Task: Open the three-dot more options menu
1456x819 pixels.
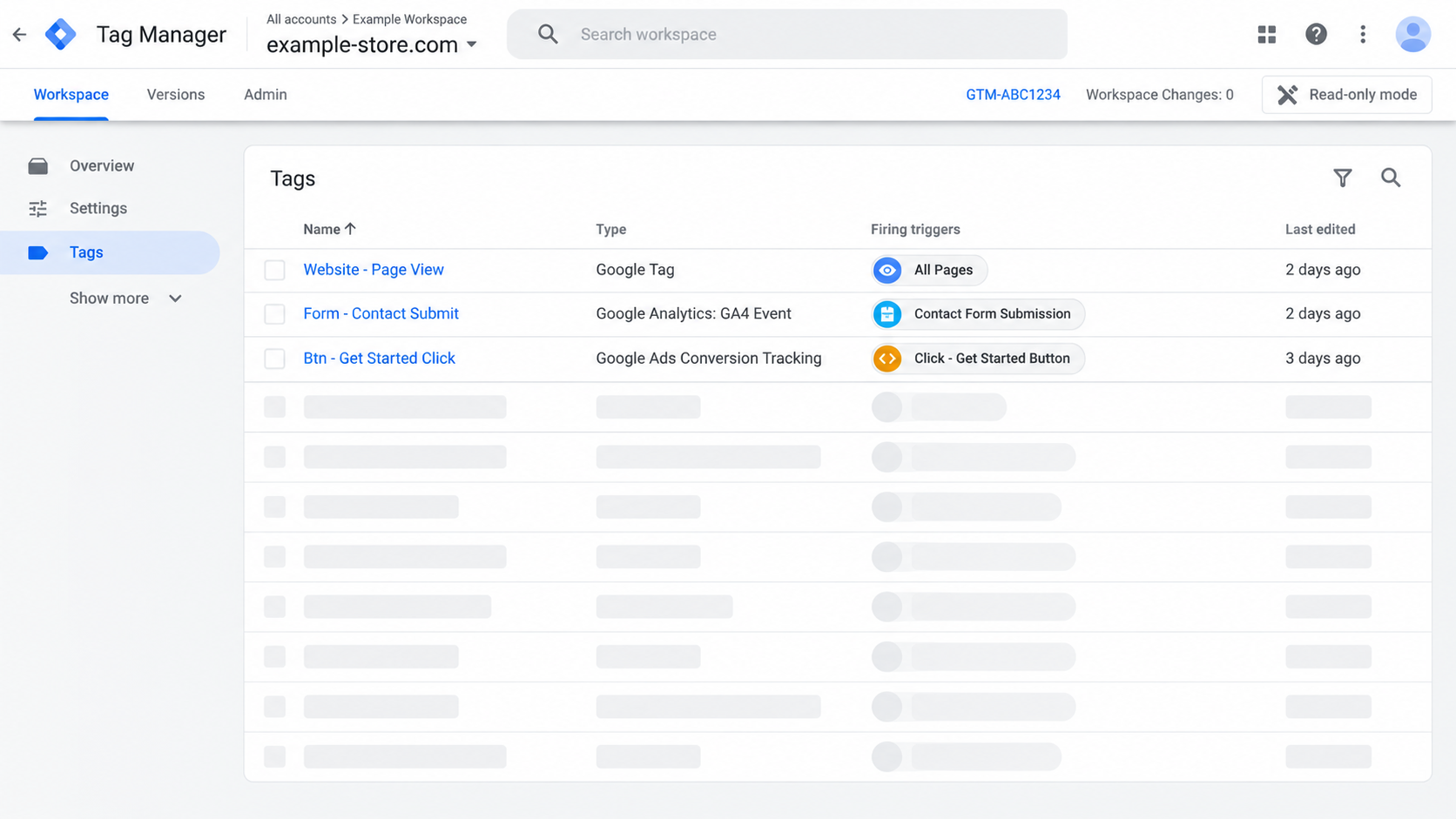Action: click(1363, 34)
